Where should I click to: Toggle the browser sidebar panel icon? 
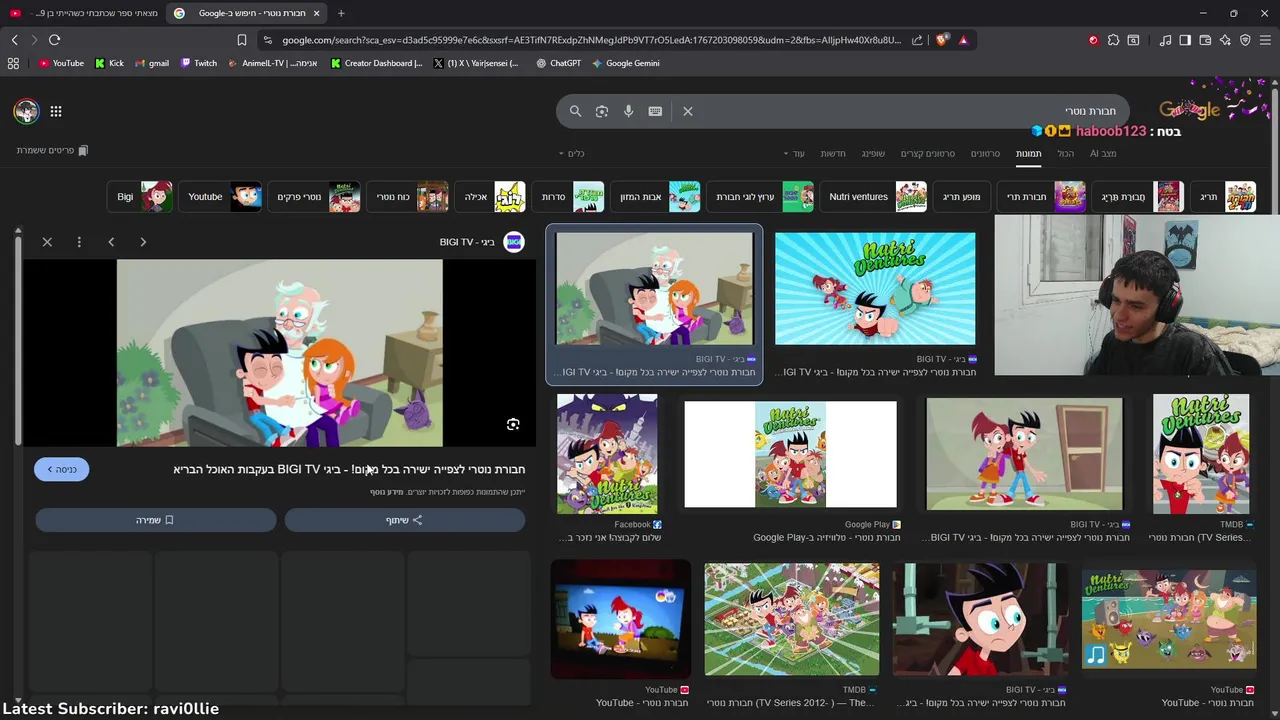(x=1185, y=40)
